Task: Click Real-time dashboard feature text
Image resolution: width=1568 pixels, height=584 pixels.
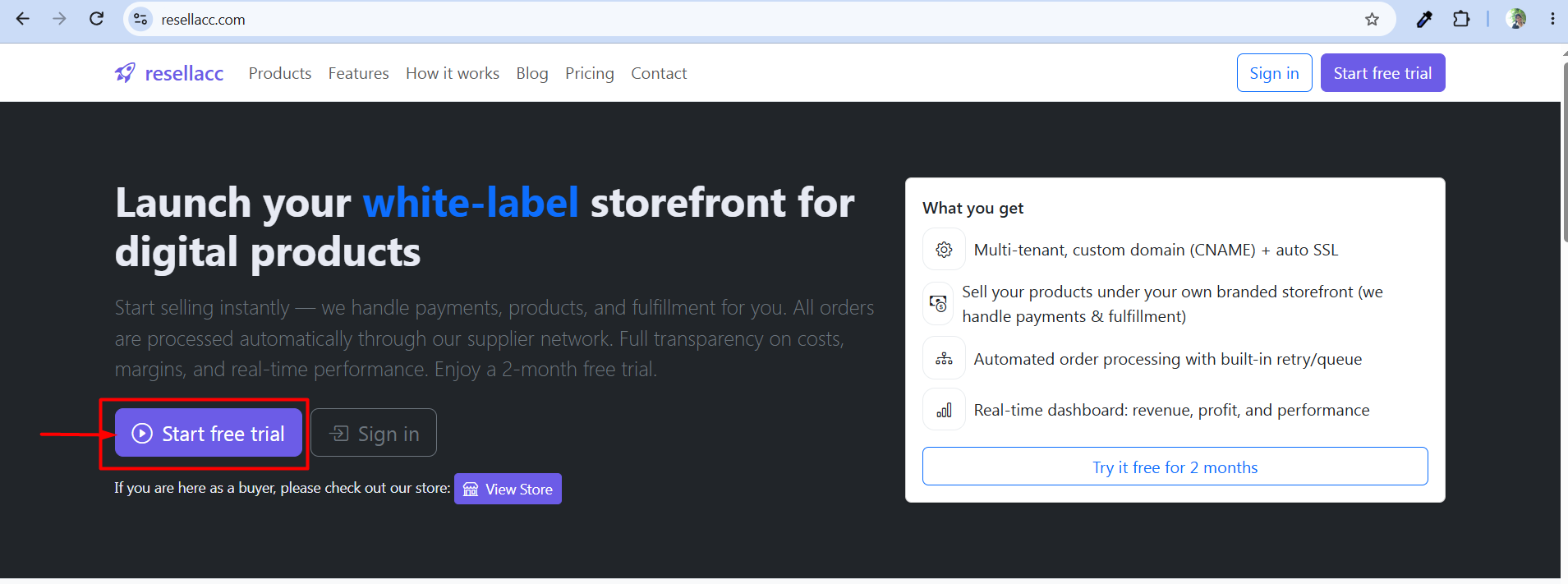Action: 1171,410
